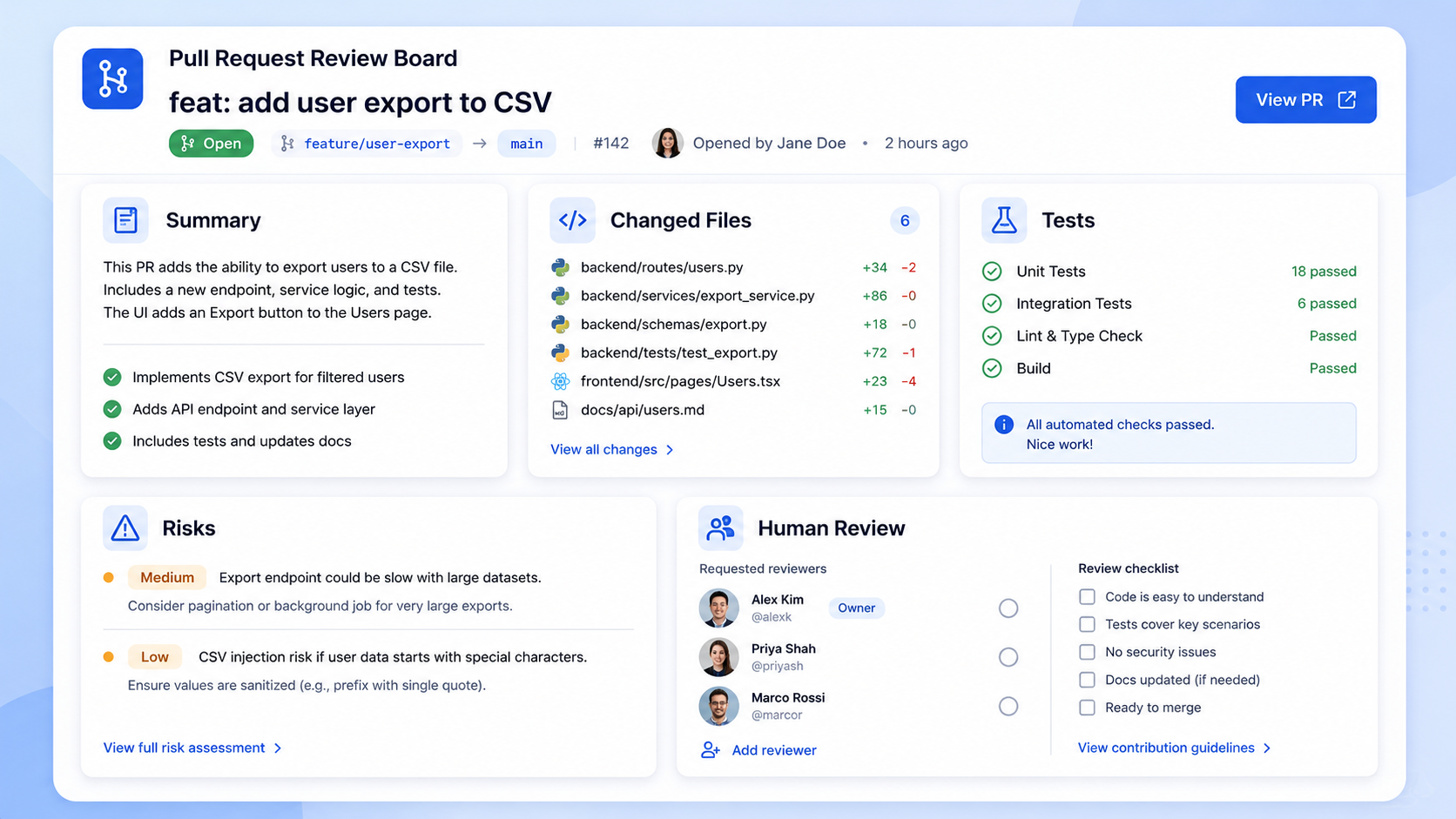Click the main branch chip
The width and height of the screenshot is (1456, 819).
pyautogui.click(x=526, y=144)
